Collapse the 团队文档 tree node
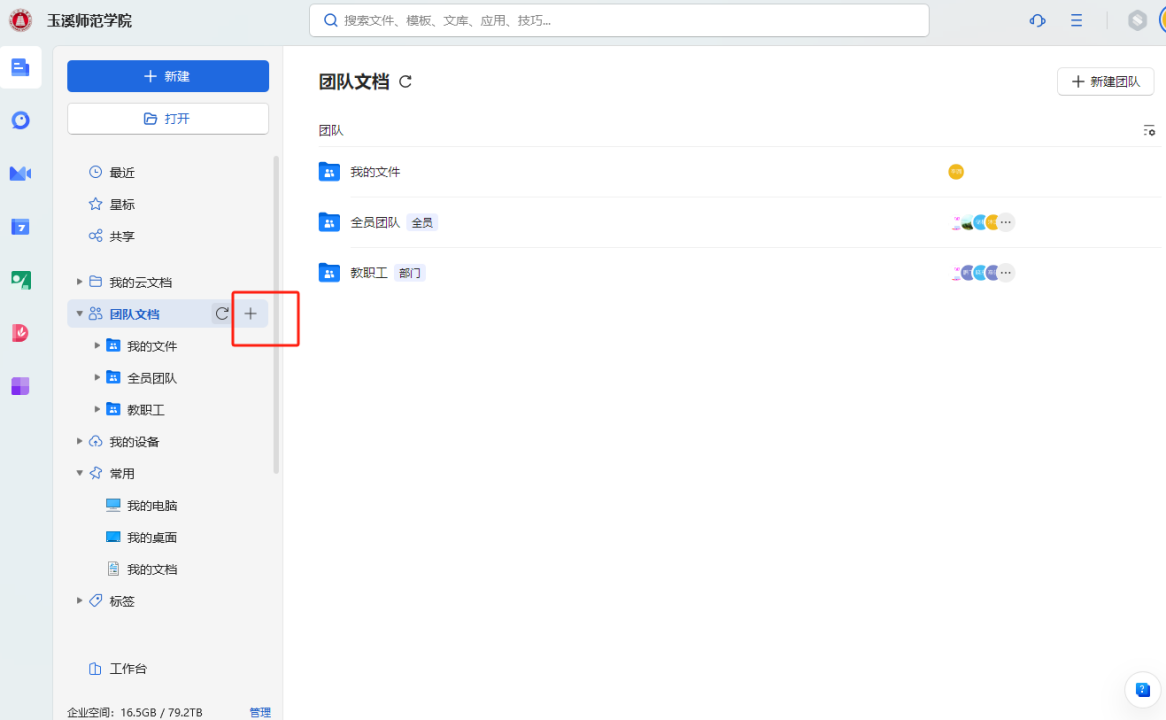This screenshot has height=720, width=1166. point(80,314)
